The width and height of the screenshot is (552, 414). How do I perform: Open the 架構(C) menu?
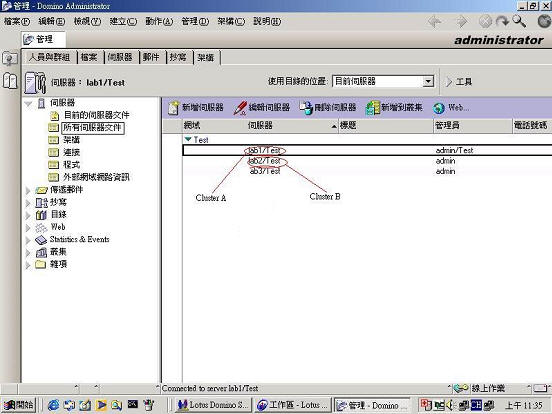click(x=231, y=21)
